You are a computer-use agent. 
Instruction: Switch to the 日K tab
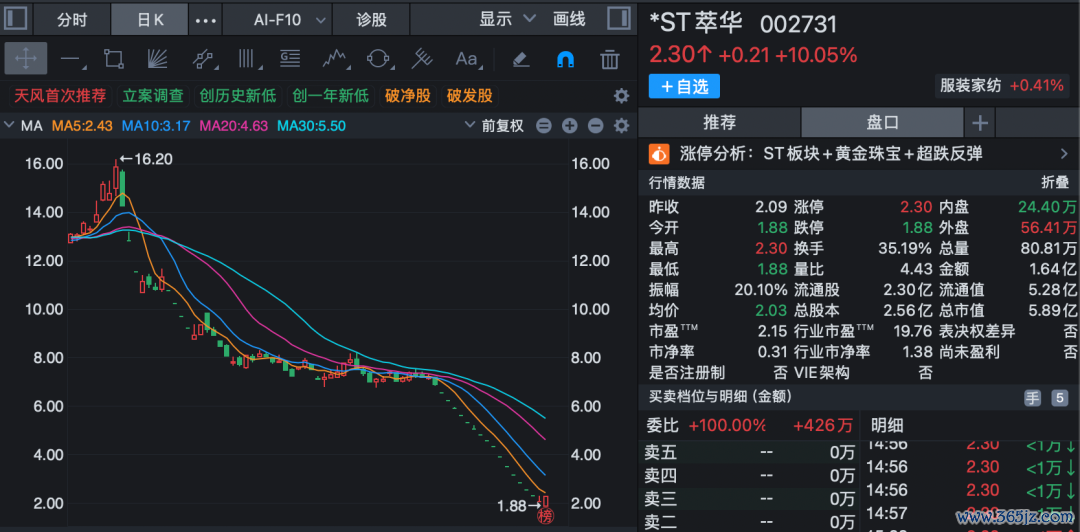pos(150,19)
